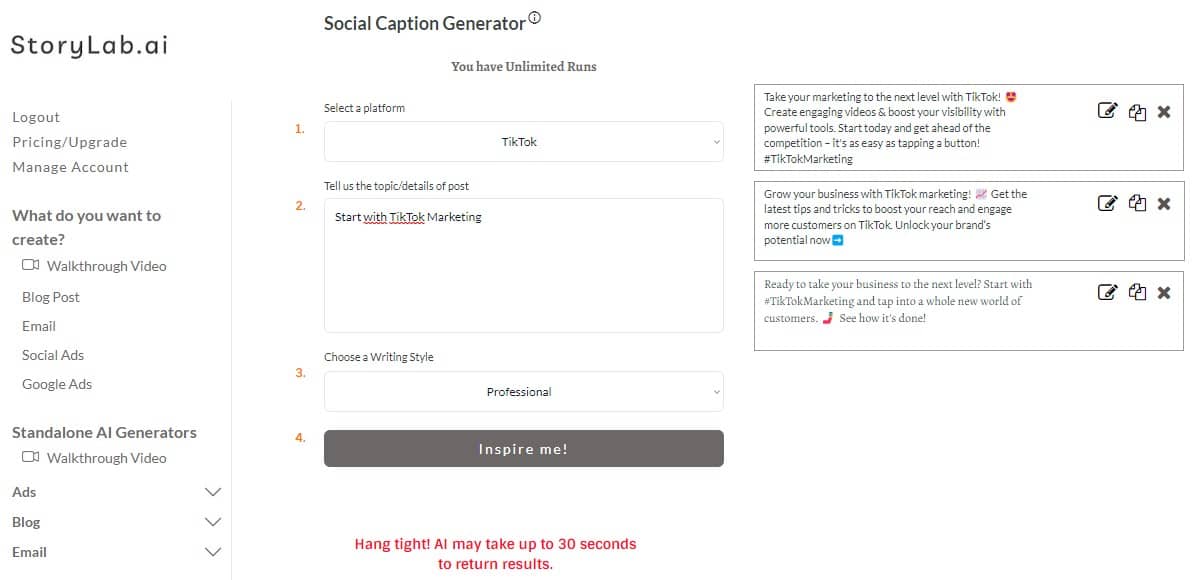The image size is (1198, 580).
Task: Remove the second caption result
Action: tap(1164, 203)
